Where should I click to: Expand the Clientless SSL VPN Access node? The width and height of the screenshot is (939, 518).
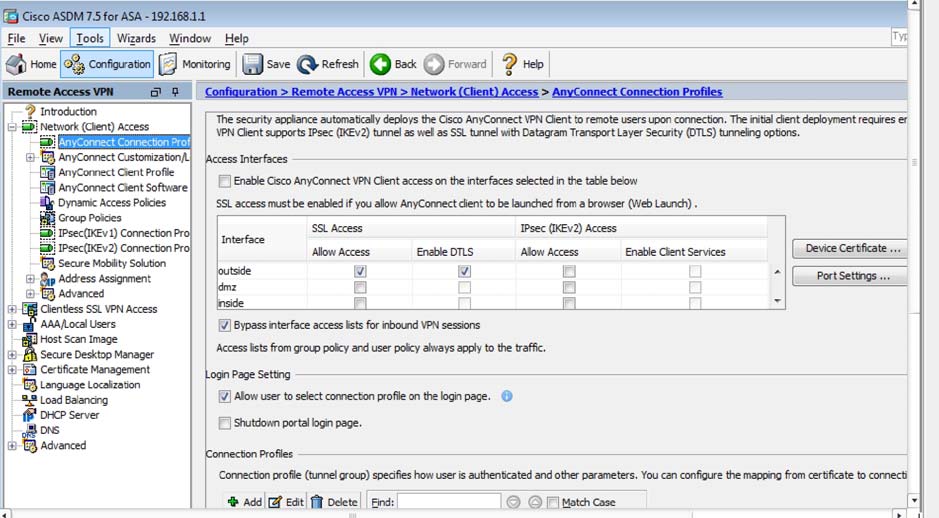12,309
